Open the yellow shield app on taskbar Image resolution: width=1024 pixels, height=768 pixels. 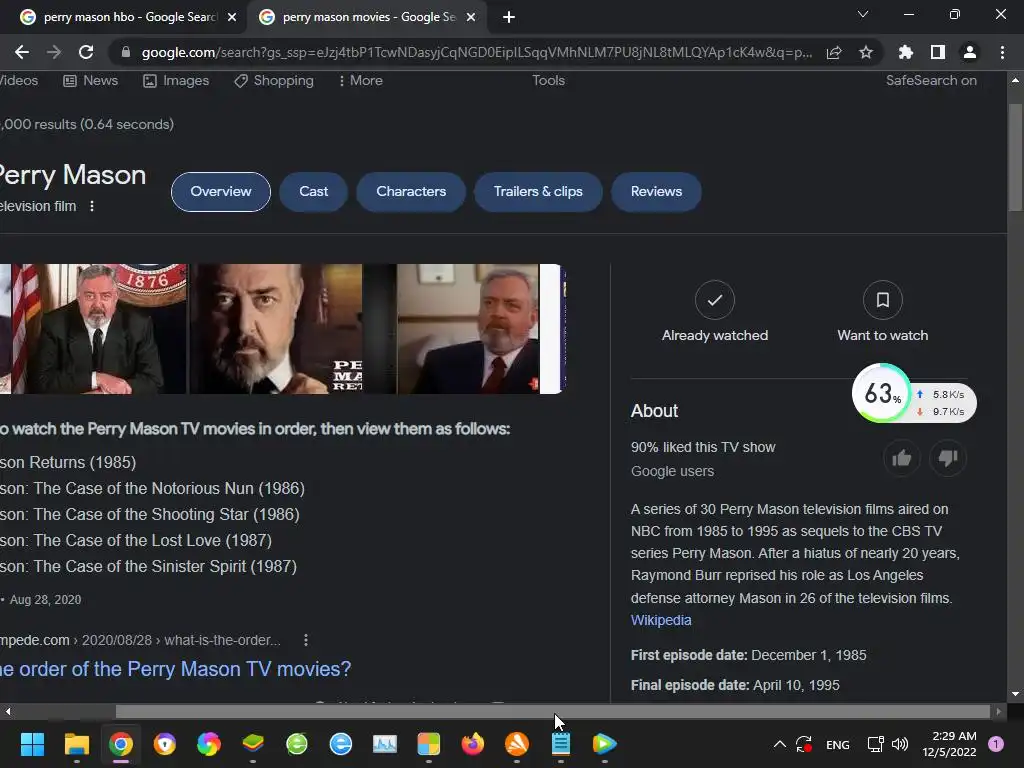(x=165, y=744)
